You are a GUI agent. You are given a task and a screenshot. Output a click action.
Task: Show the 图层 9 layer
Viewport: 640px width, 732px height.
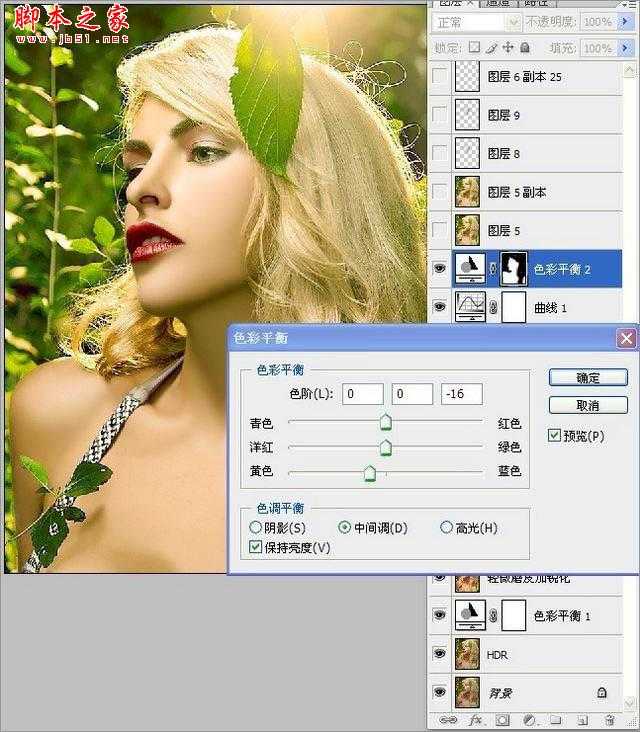click(x=439, y=114)
